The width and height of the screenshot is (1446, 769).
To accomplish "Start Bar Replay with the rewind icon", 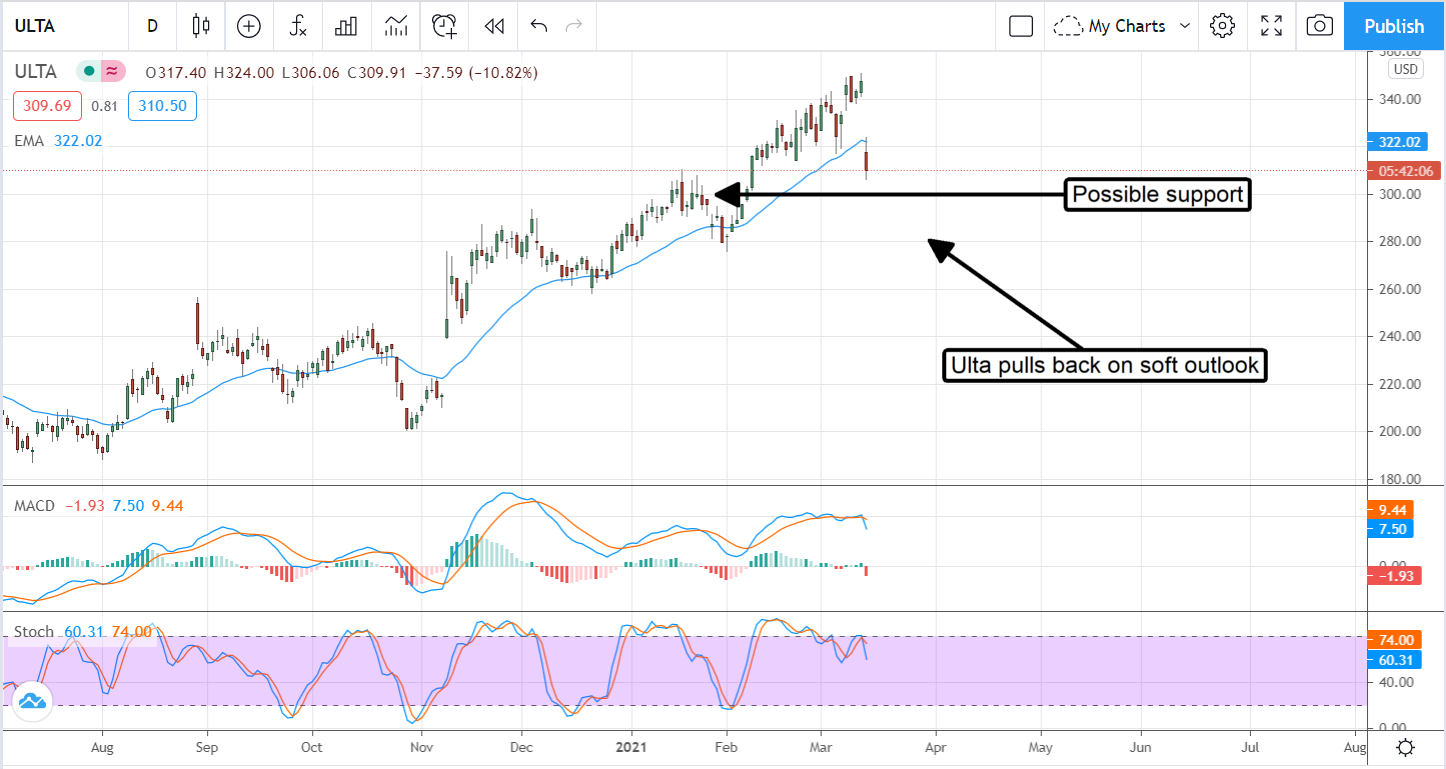I will click(493, 26).
